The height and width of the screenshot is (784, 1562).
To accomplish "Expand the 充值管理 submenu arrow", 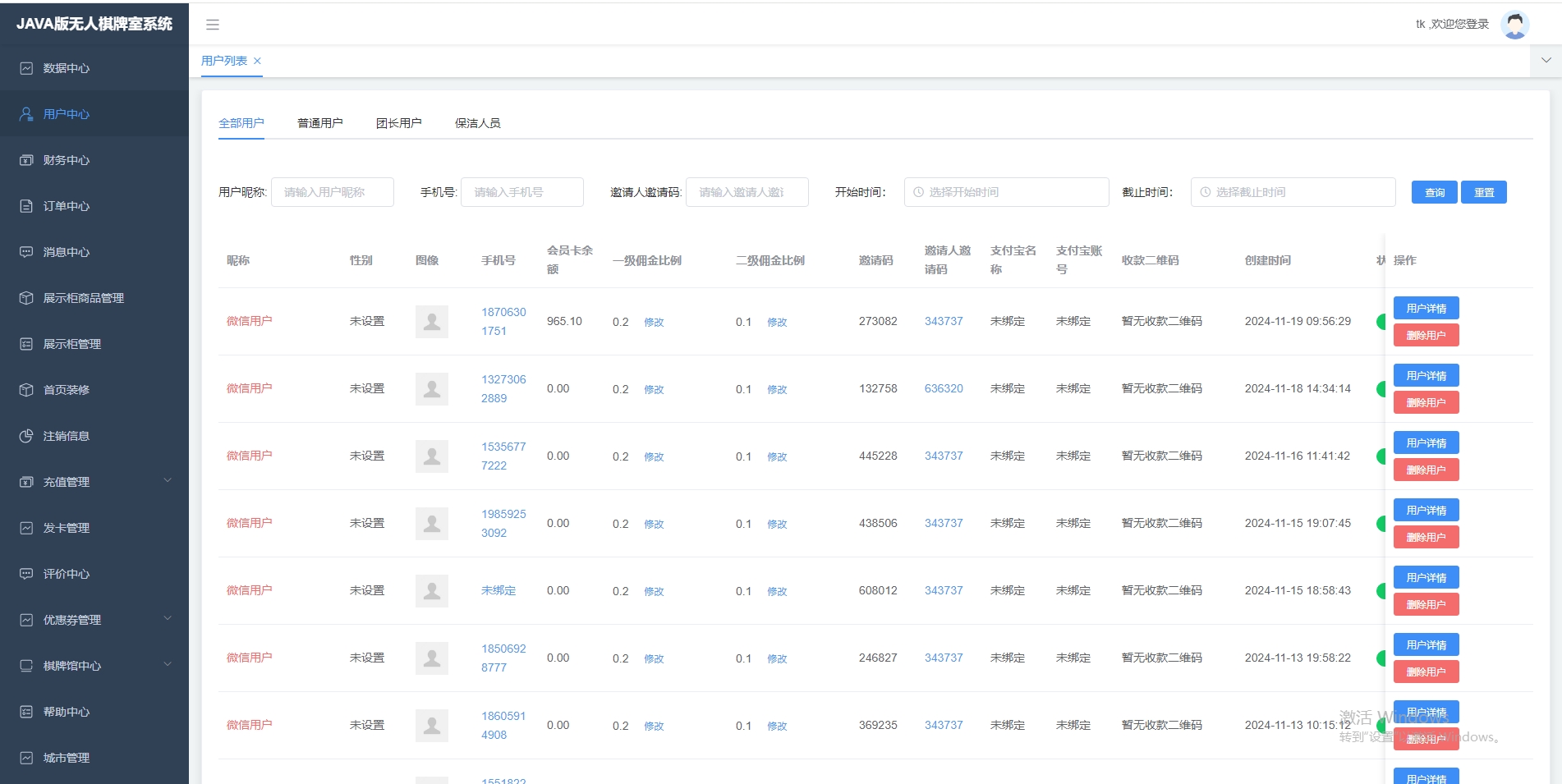I will pos(168,481).
